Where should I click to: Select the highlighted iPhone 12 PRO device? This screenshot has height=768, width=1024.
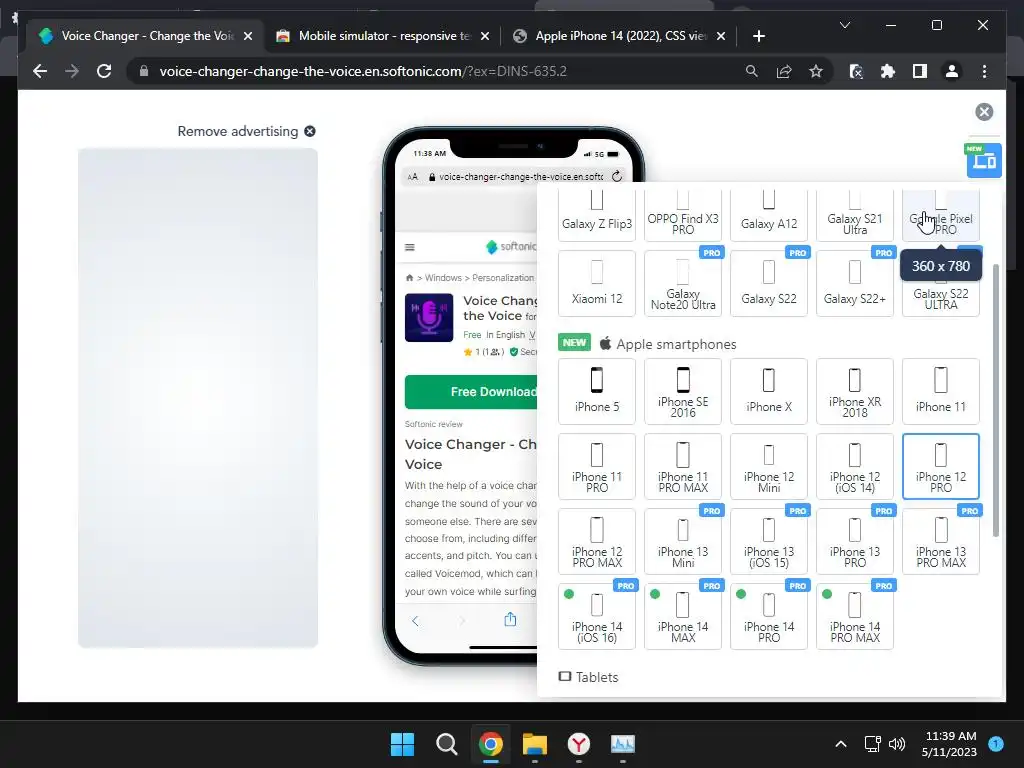pyautogui.click(x=940, y=466)
